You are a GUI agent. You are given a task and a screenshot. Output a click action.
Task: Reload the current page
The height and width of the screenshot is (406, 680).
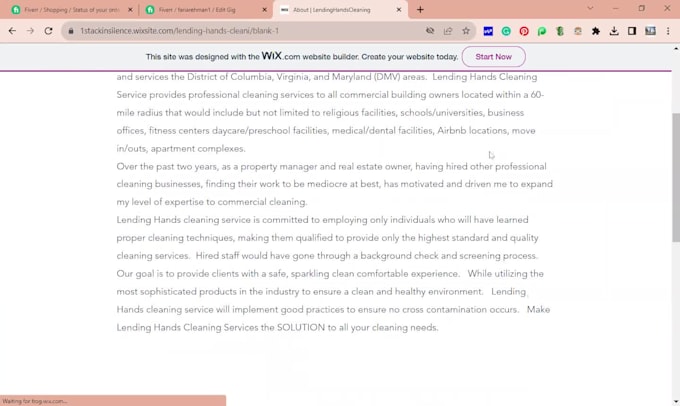[x=48, y=31]
